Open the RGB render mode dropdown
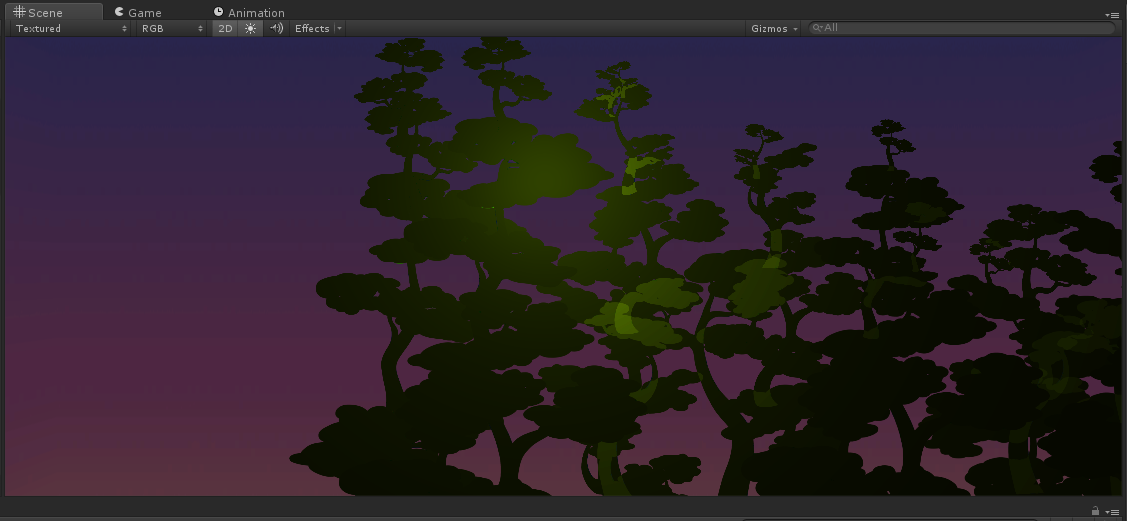 click(x=172, y=28)
